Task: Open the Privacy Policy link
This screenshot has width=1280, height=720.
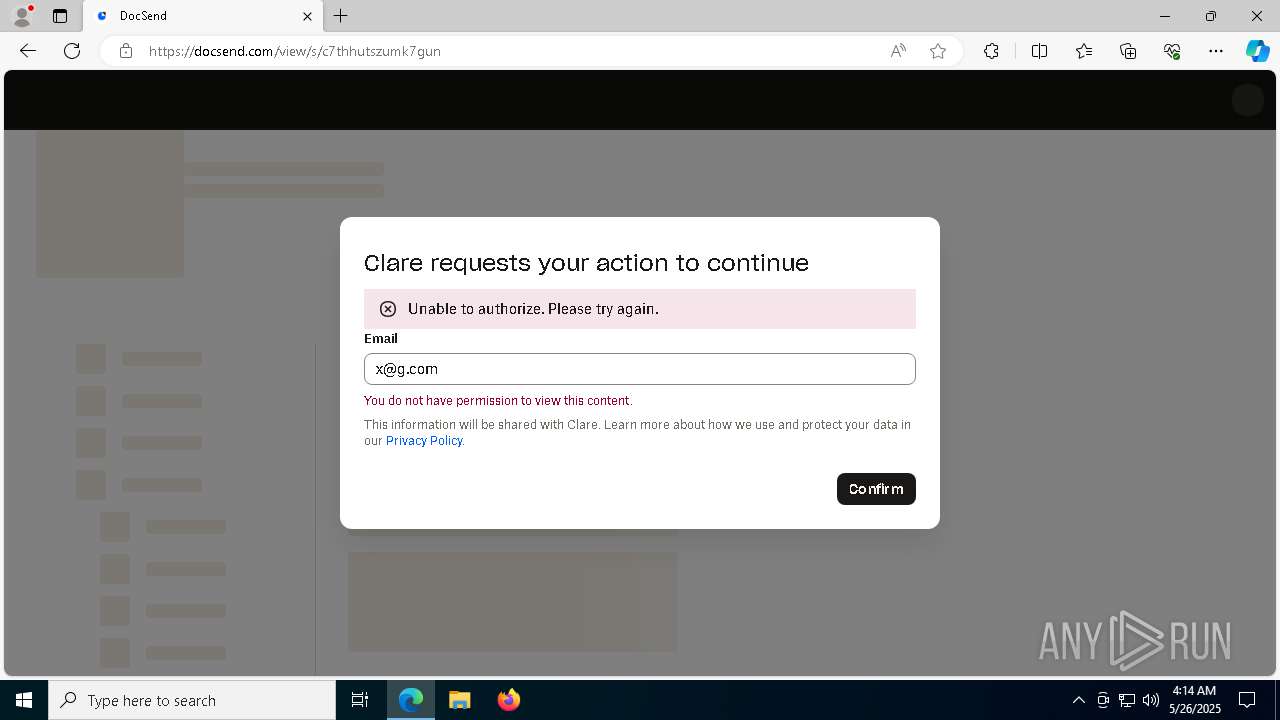Action: click(x=424, y=441)
